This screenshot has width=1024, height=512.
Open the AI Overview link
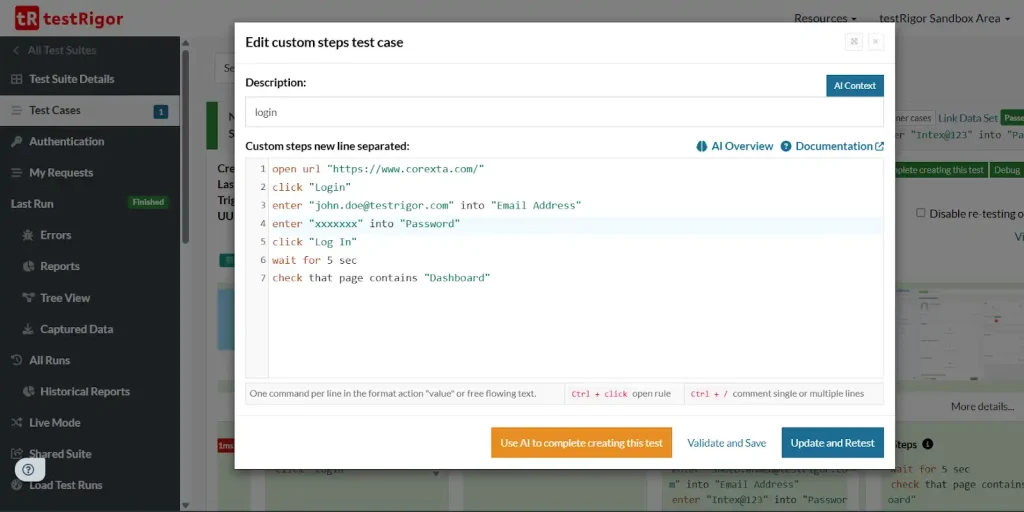pos(742,146)
